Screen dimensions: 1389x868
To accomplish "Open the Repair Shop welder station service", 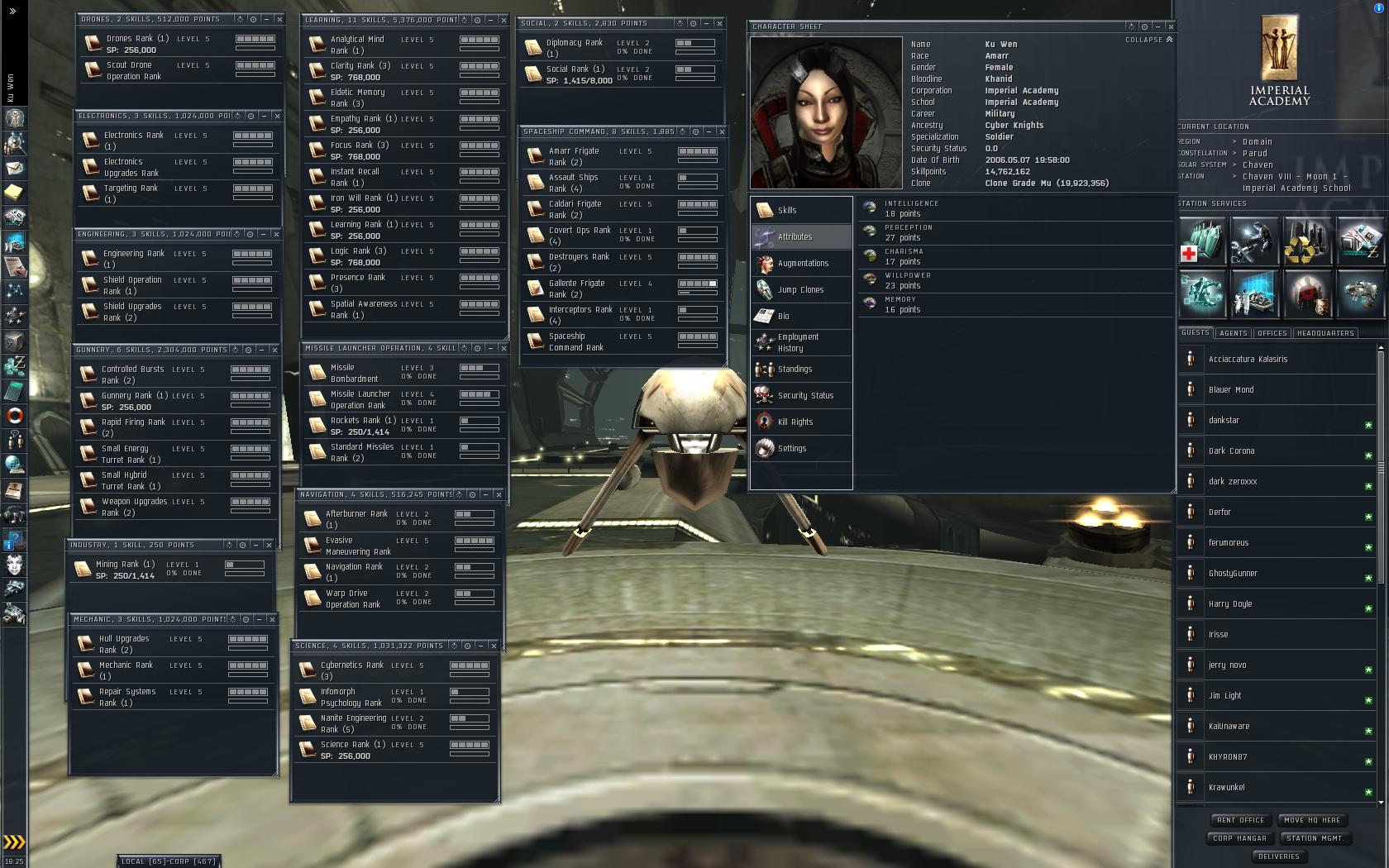I will (1254, 240).
